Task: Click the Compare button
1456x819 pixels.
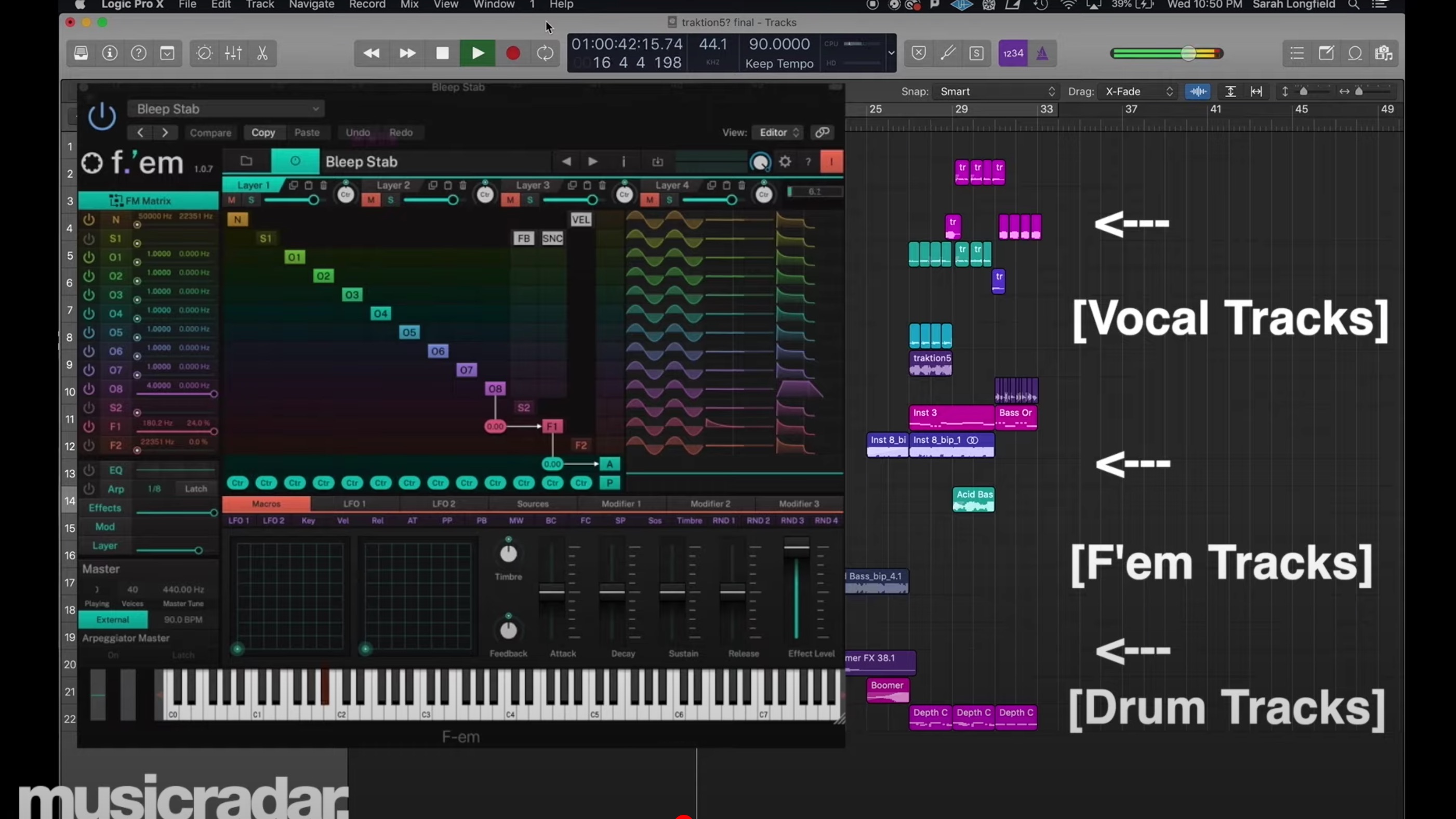Action: tap(210, 133)
